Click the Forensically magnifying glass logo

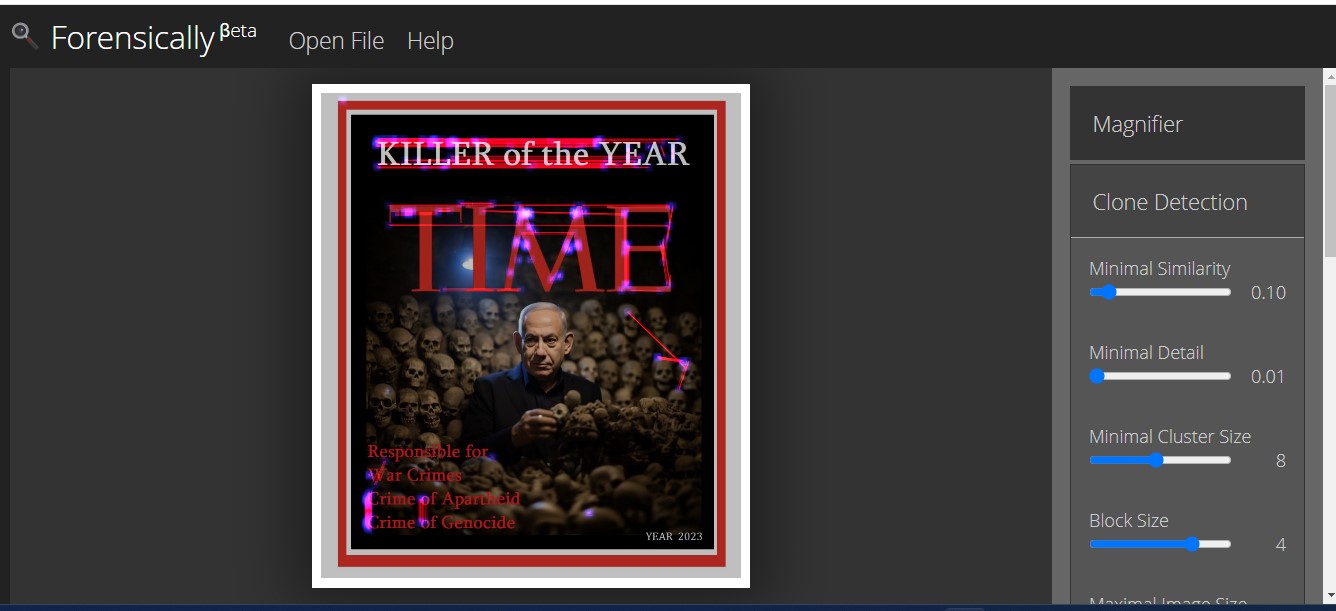point(24,34)
